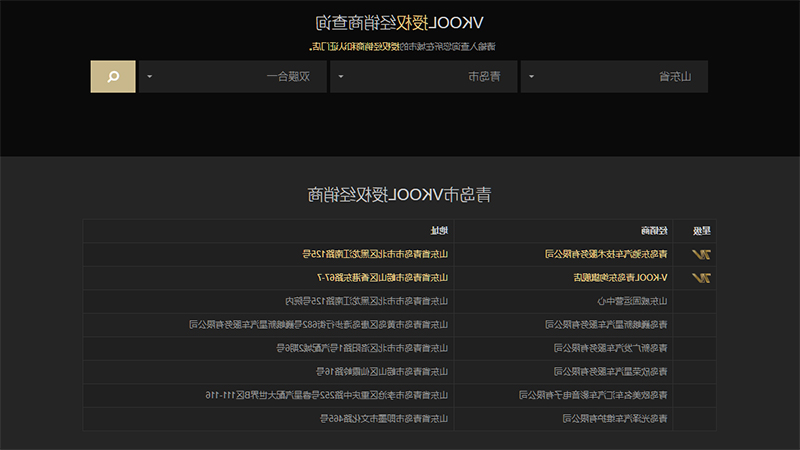The image size is (800, 450).
Task: Click star badge in the V-KOOL旗舰店 row
Action: (x=701, y=278)
